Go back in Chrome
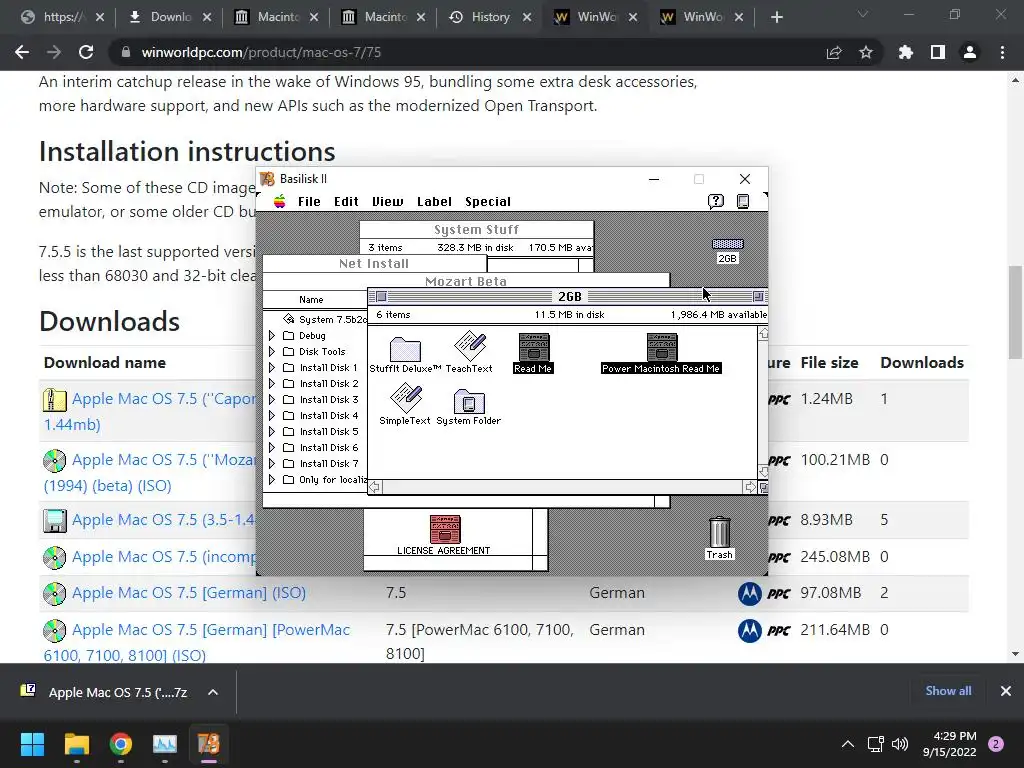 tap(22, 52)
